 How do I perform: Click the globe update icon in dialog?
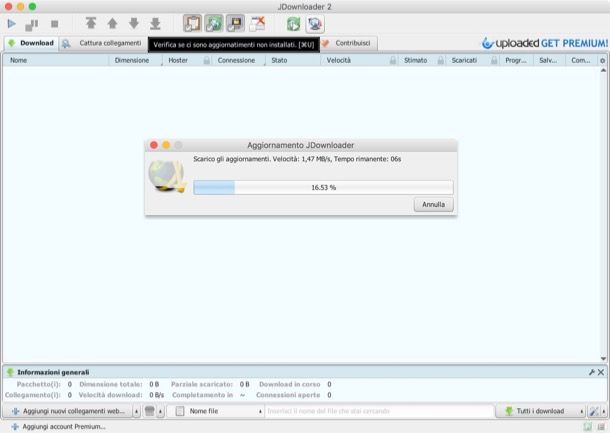point(167,176)
